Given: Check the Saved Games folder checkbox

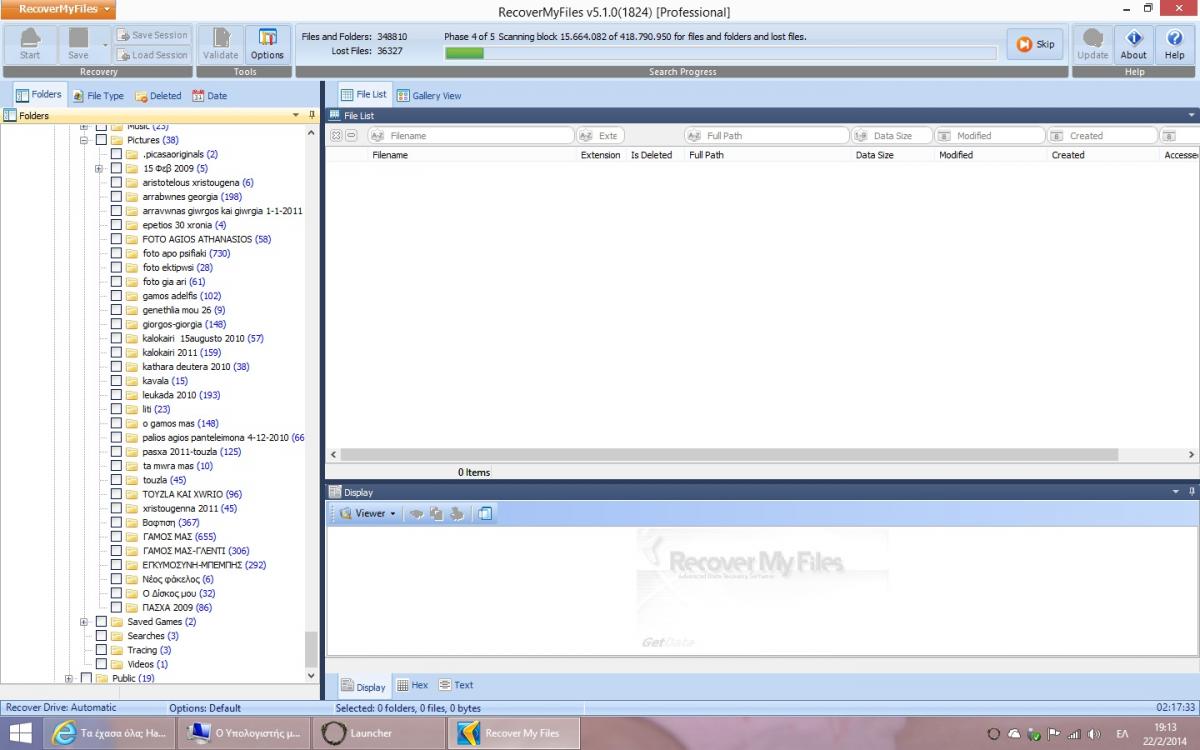Looking at the screenshot, I should click(101, 622).
